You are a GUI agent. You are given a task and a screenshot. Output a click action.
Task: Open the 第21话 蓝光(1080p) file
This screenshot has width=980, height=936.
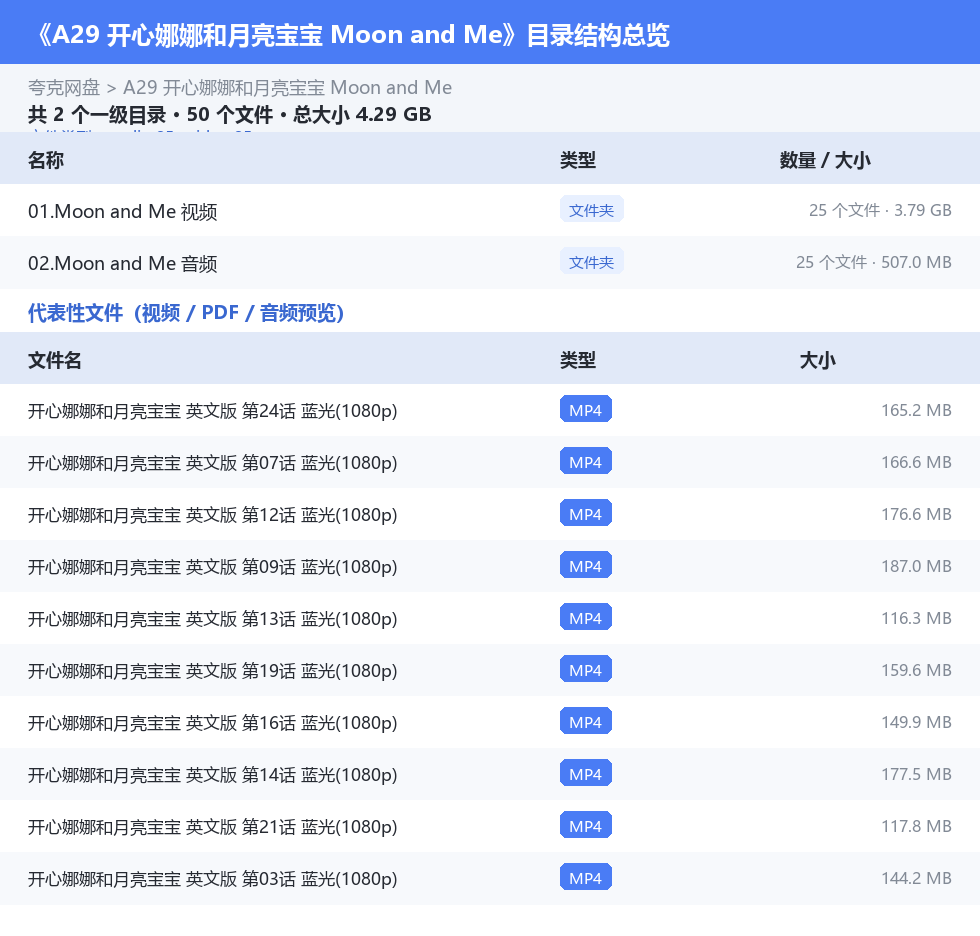click(x=212, y=827)
